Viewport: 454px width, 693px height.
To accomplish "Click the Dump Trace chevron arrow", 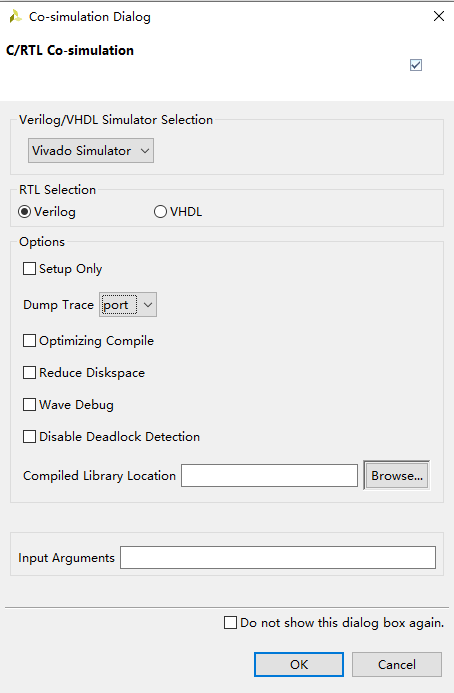I will click(148, 305).
